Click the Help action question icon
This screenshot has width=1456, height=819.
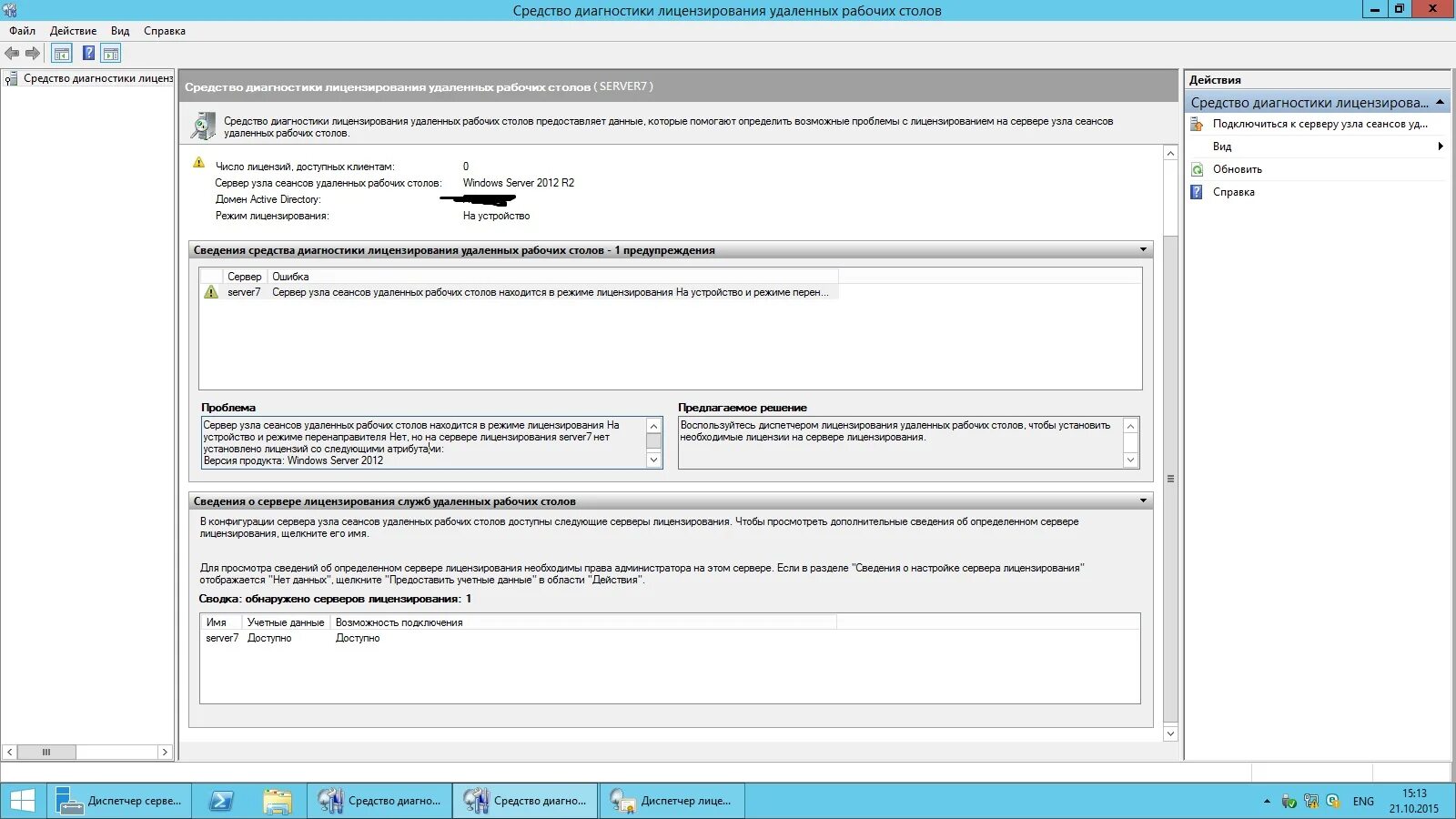tap(1198, 192)
